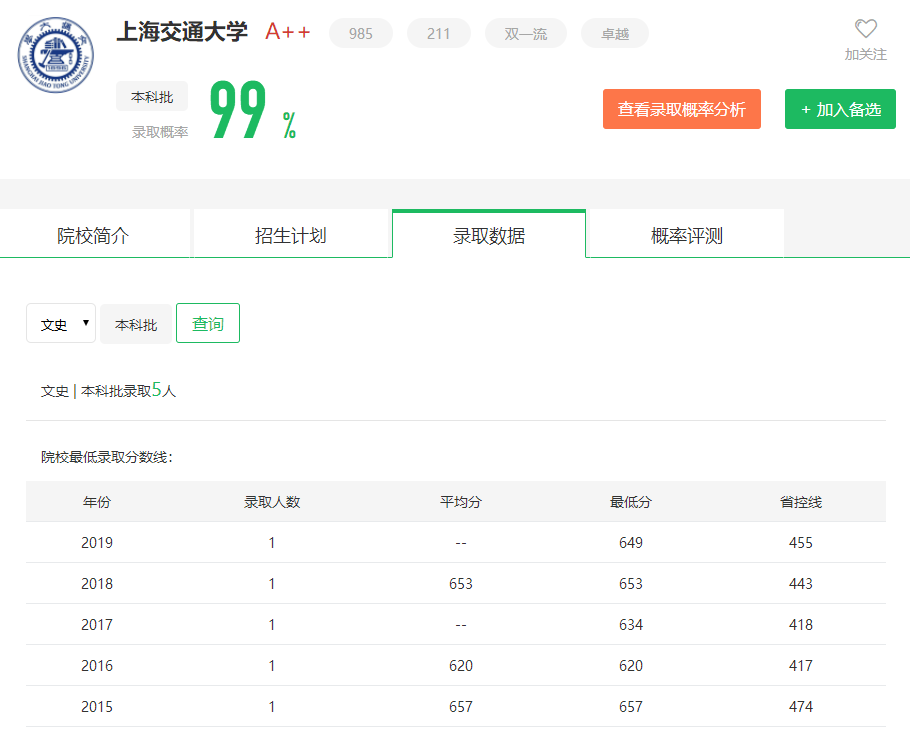
Task: Click the 省控线 column header
Action: tap(801, 501)
